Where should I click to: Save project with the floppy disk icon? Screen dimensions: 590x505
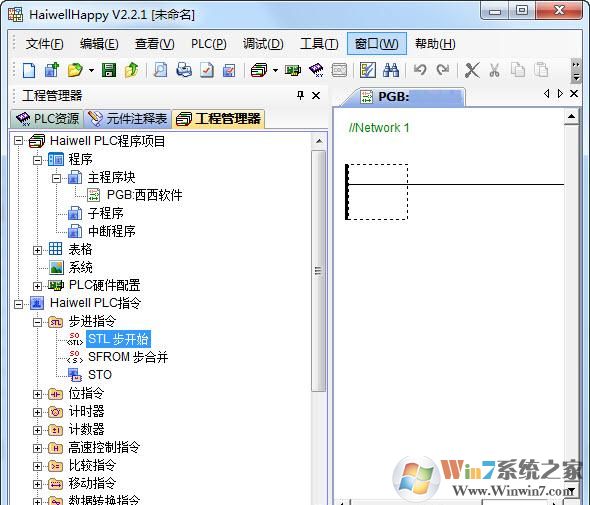point(109,70)
